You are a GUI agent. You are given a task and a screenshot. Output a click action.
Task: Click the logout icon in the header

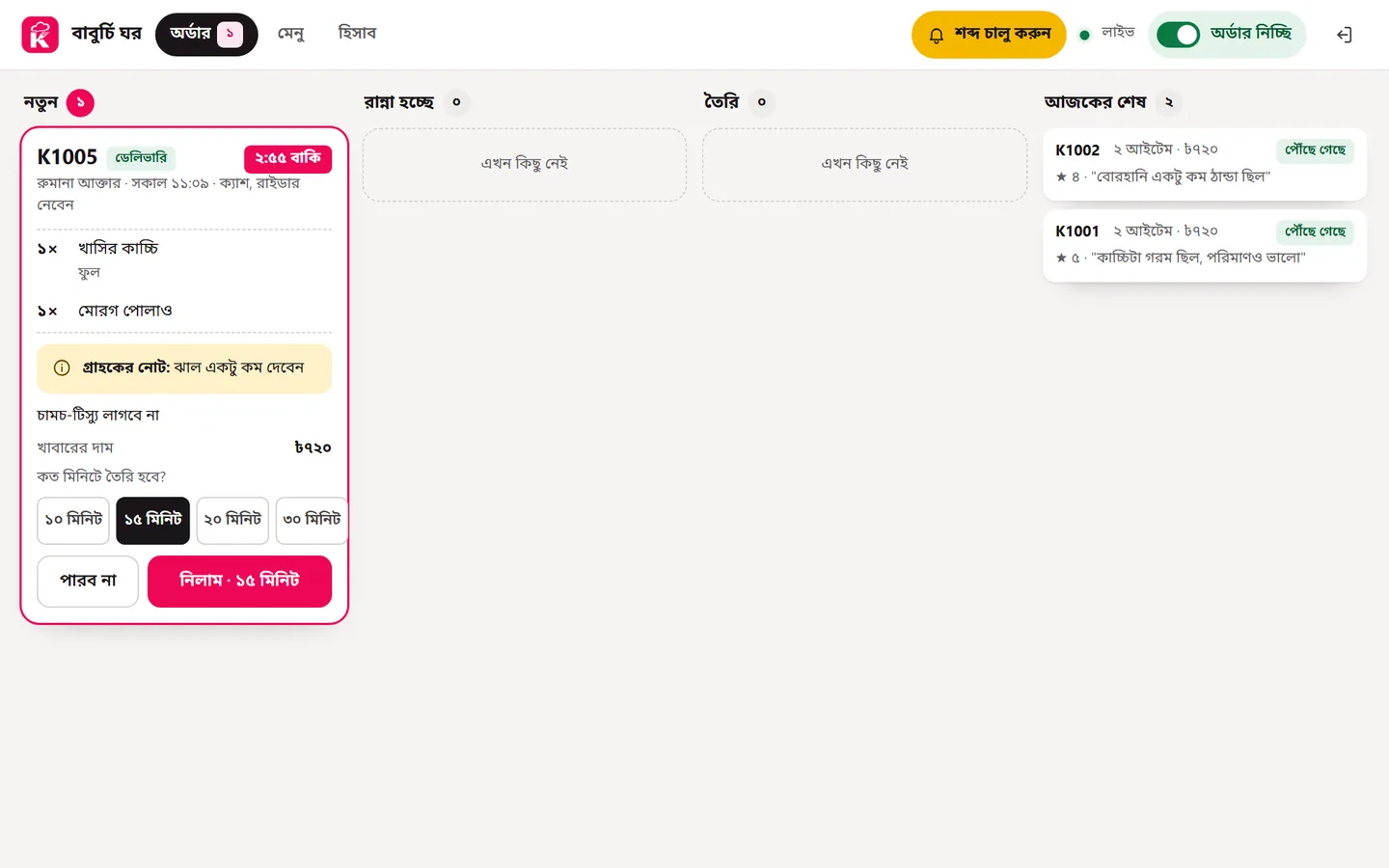1344,35
